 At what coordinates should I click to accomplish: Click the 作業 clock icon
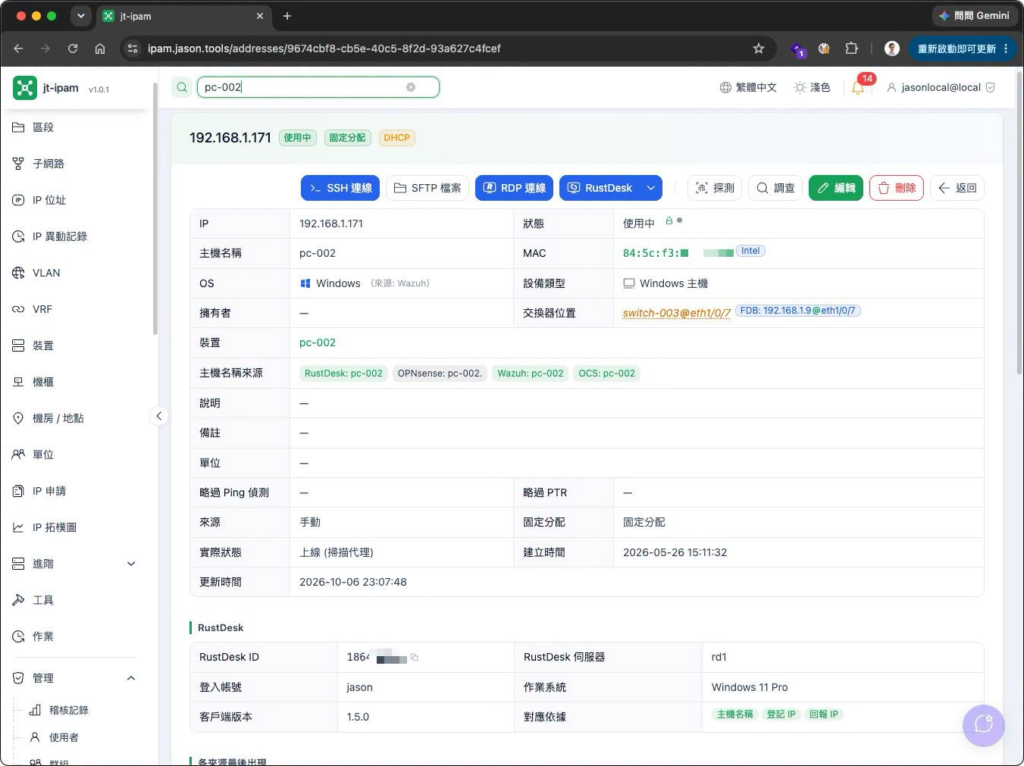[18, 636]
